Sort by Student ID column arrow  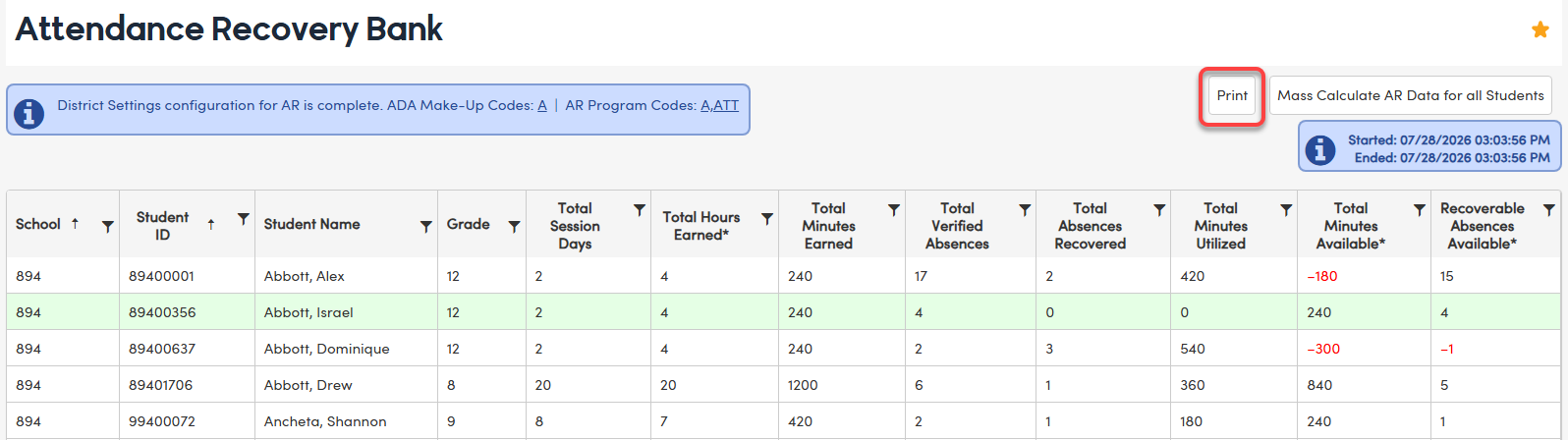pos(210,225)
